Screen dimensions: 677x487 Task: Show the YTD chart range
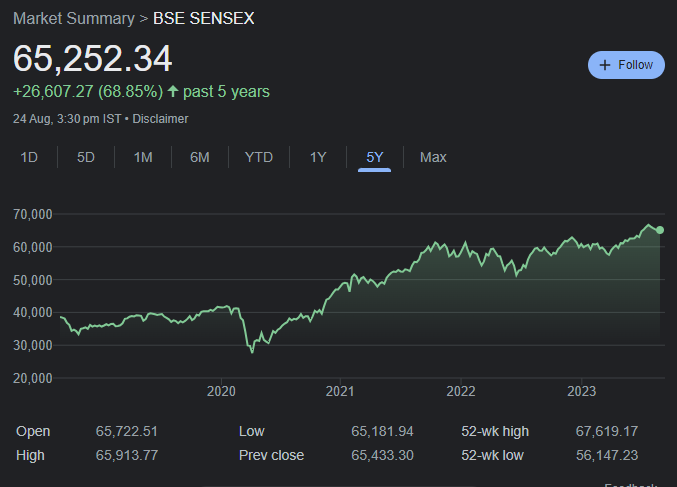[259, 157]
